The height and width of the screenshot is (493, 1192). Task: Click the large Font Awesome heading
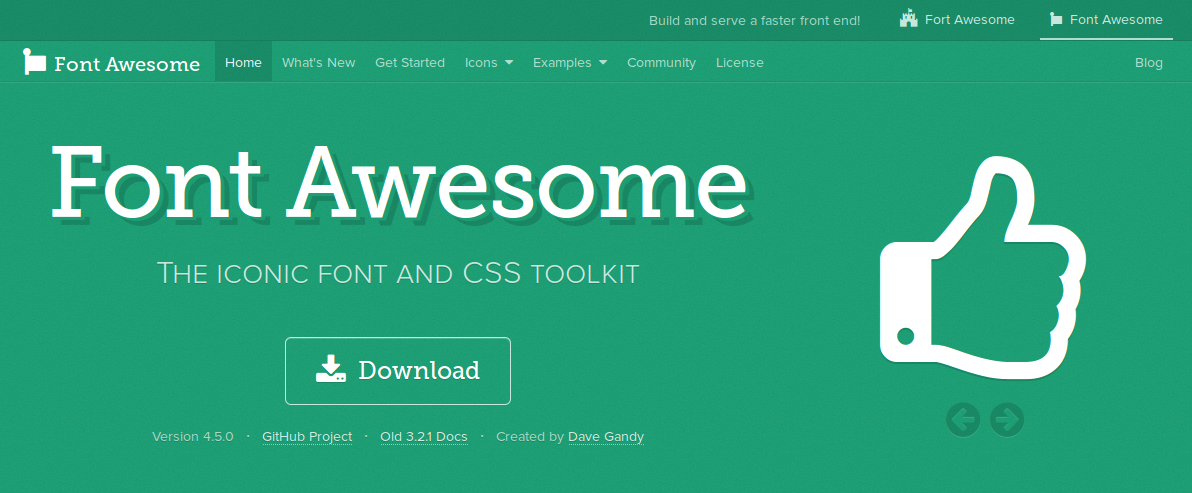point(400,182)
